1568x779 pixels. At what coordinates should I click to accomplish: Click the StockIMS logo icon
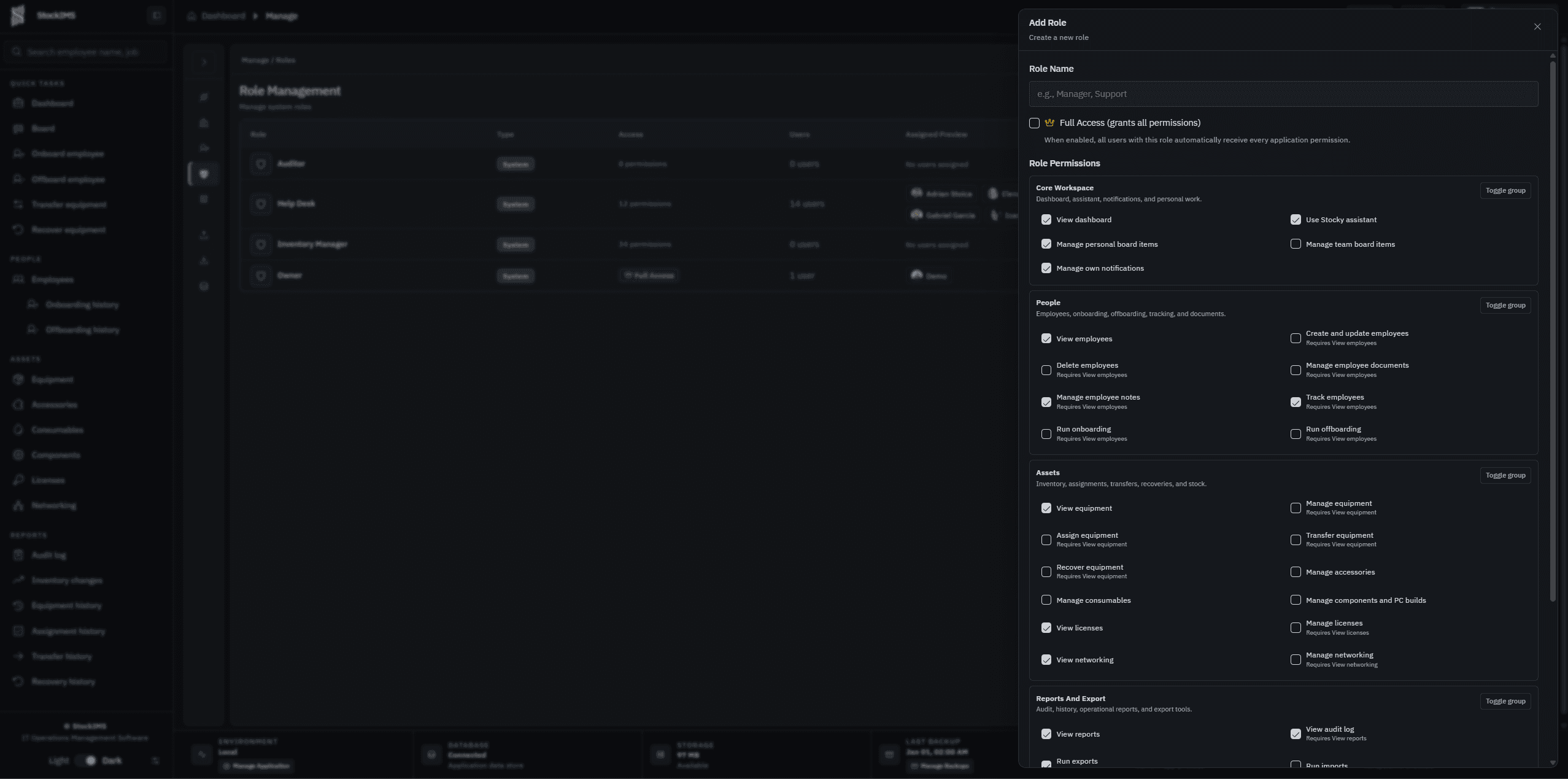18,15
